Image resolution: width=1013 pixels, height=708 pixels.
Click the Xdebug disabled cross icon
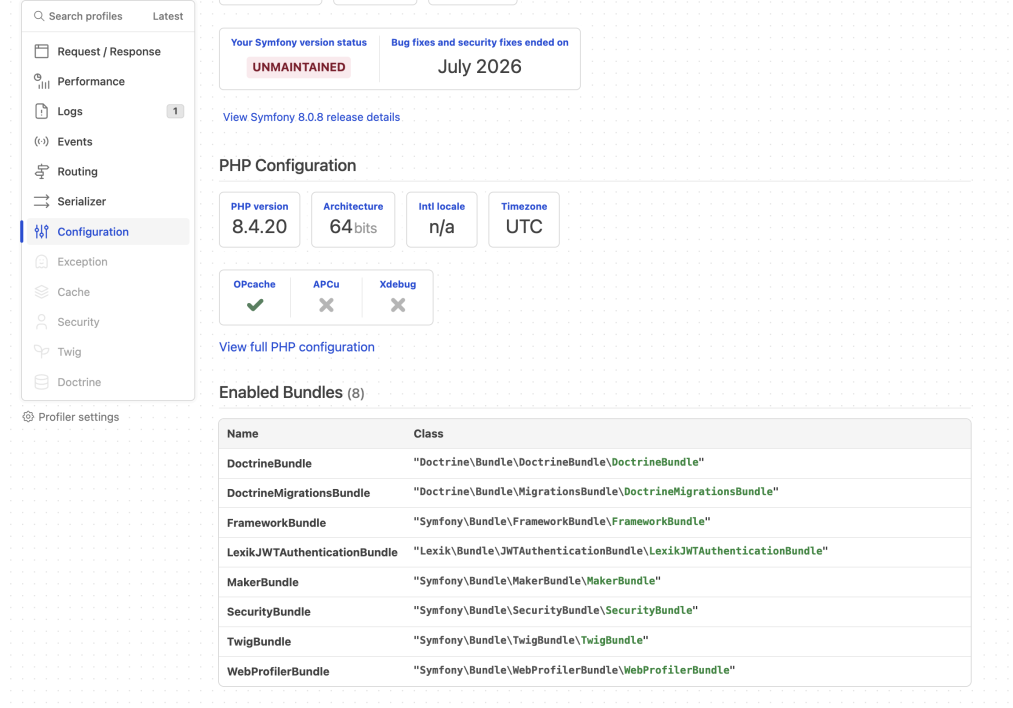pos(398,305)
